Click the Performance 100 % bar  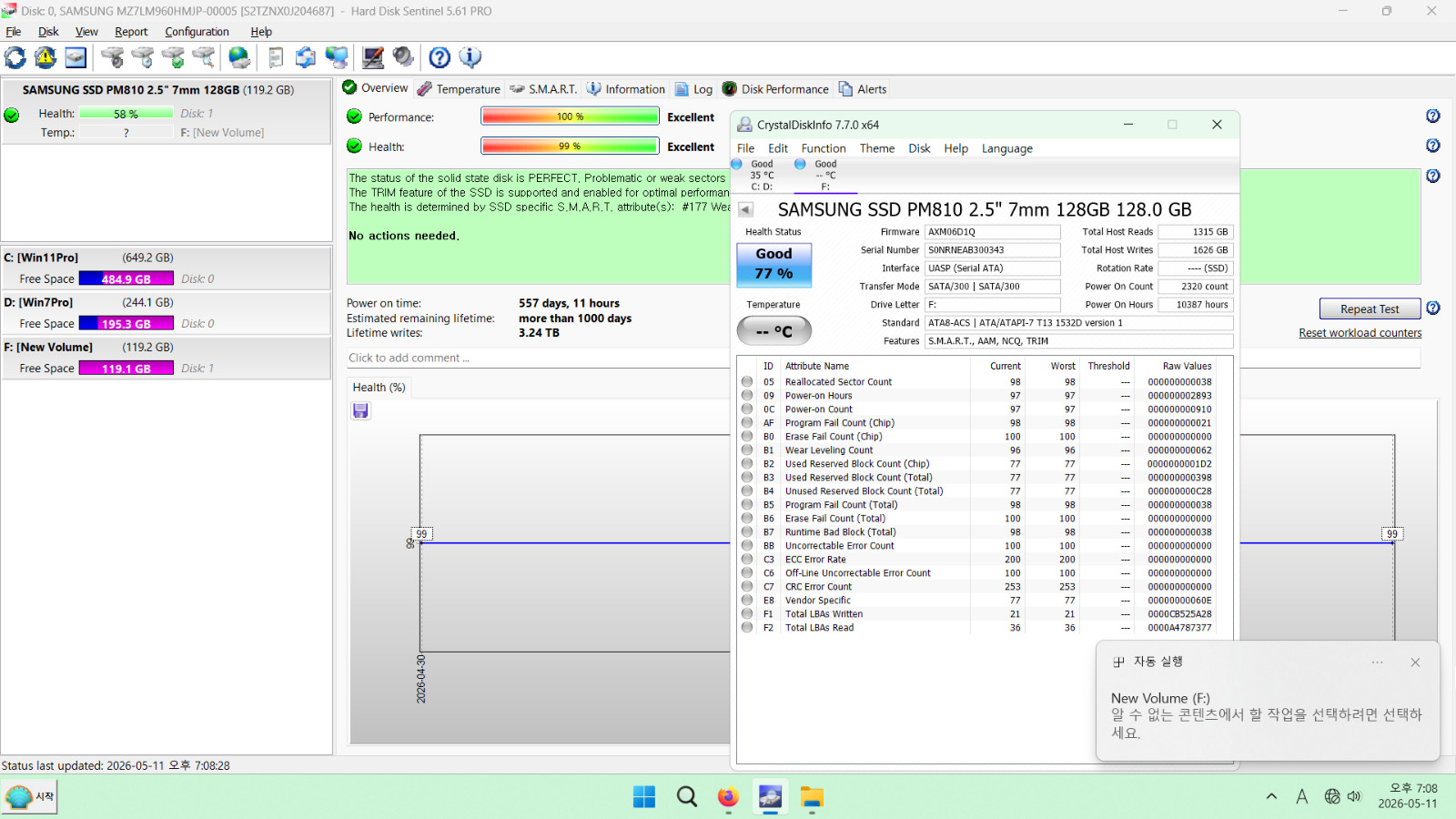[x=570, y=116]
